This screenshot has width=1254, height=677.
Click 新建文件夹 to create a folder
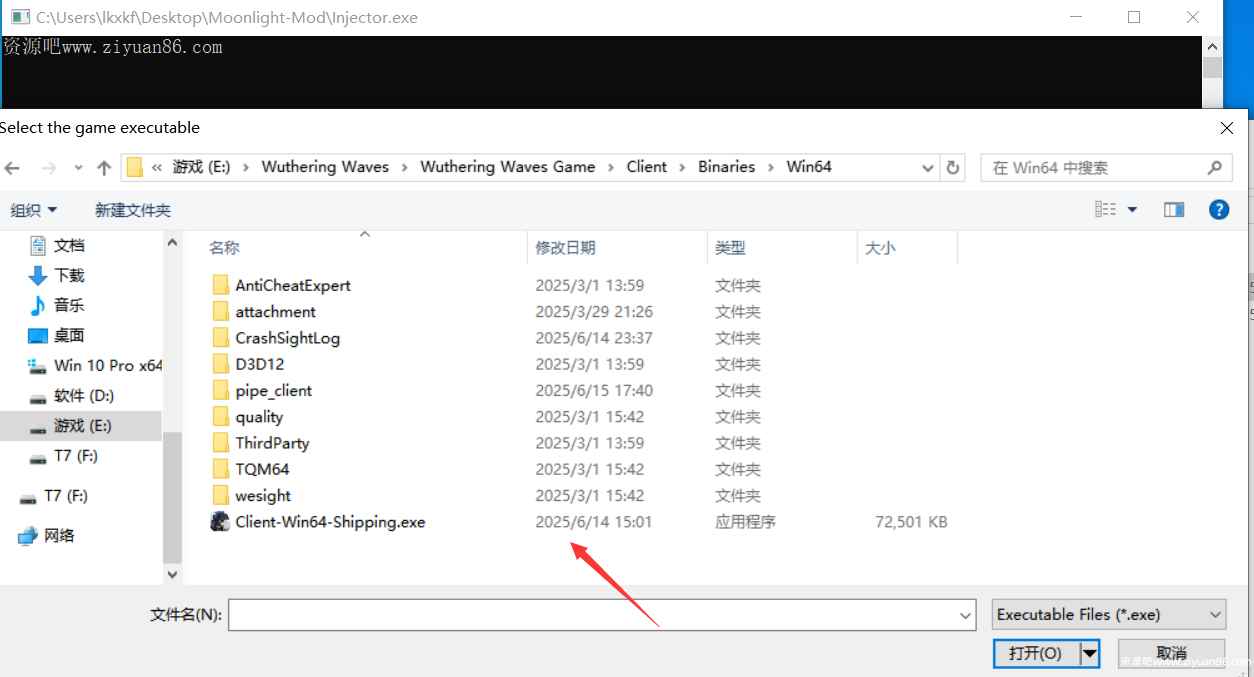(x=132, y=210)
